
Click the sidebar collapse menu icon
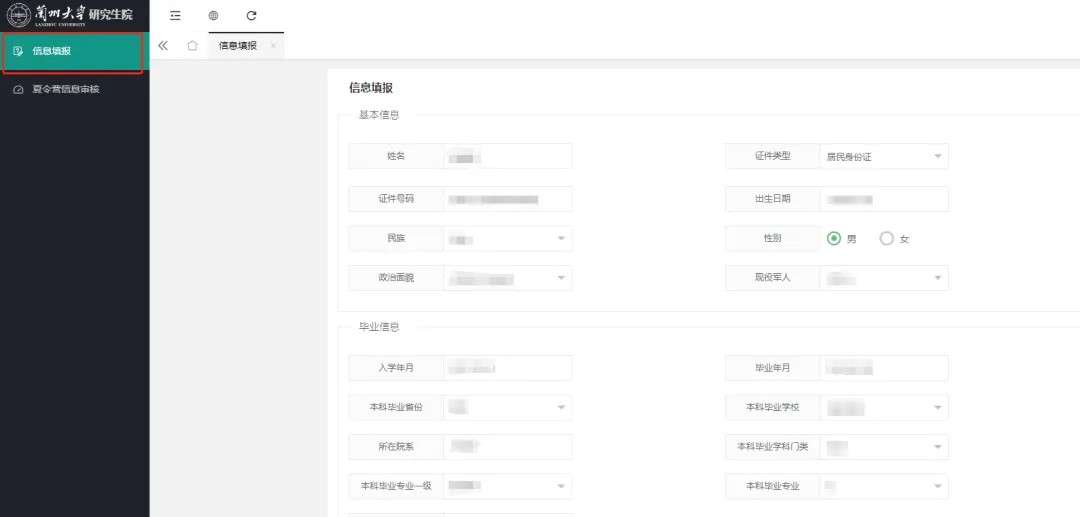175,15
